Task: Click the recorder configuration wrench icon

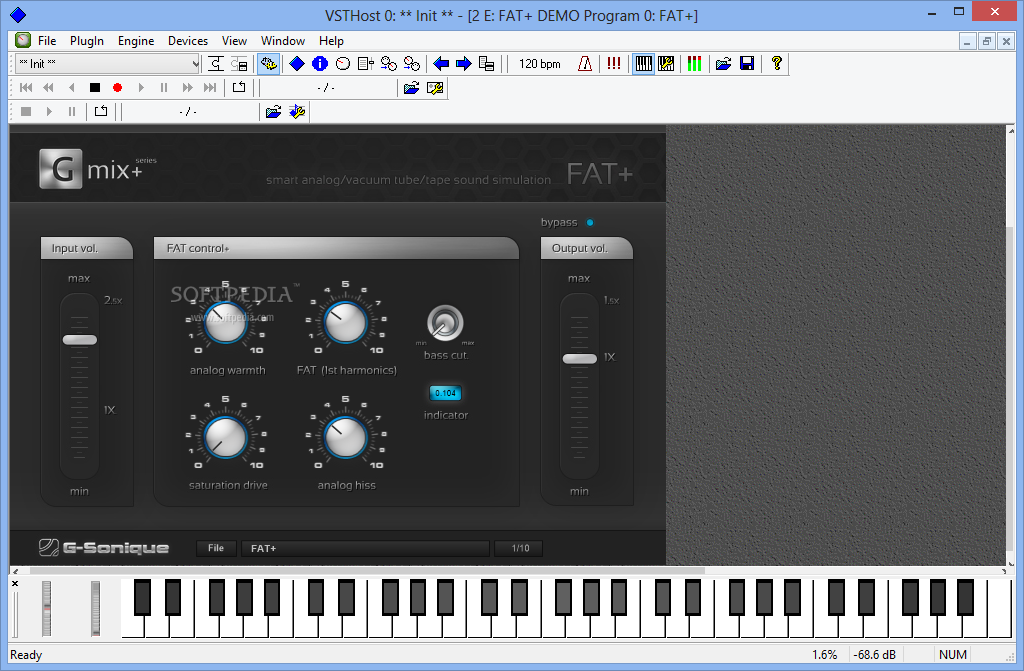Action: [297, 112]
